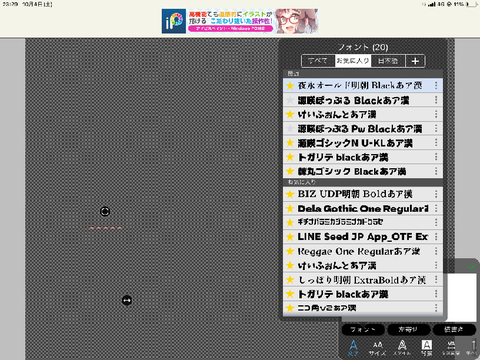Open options menu for 丸ゴシック Black

pos(436,171)
